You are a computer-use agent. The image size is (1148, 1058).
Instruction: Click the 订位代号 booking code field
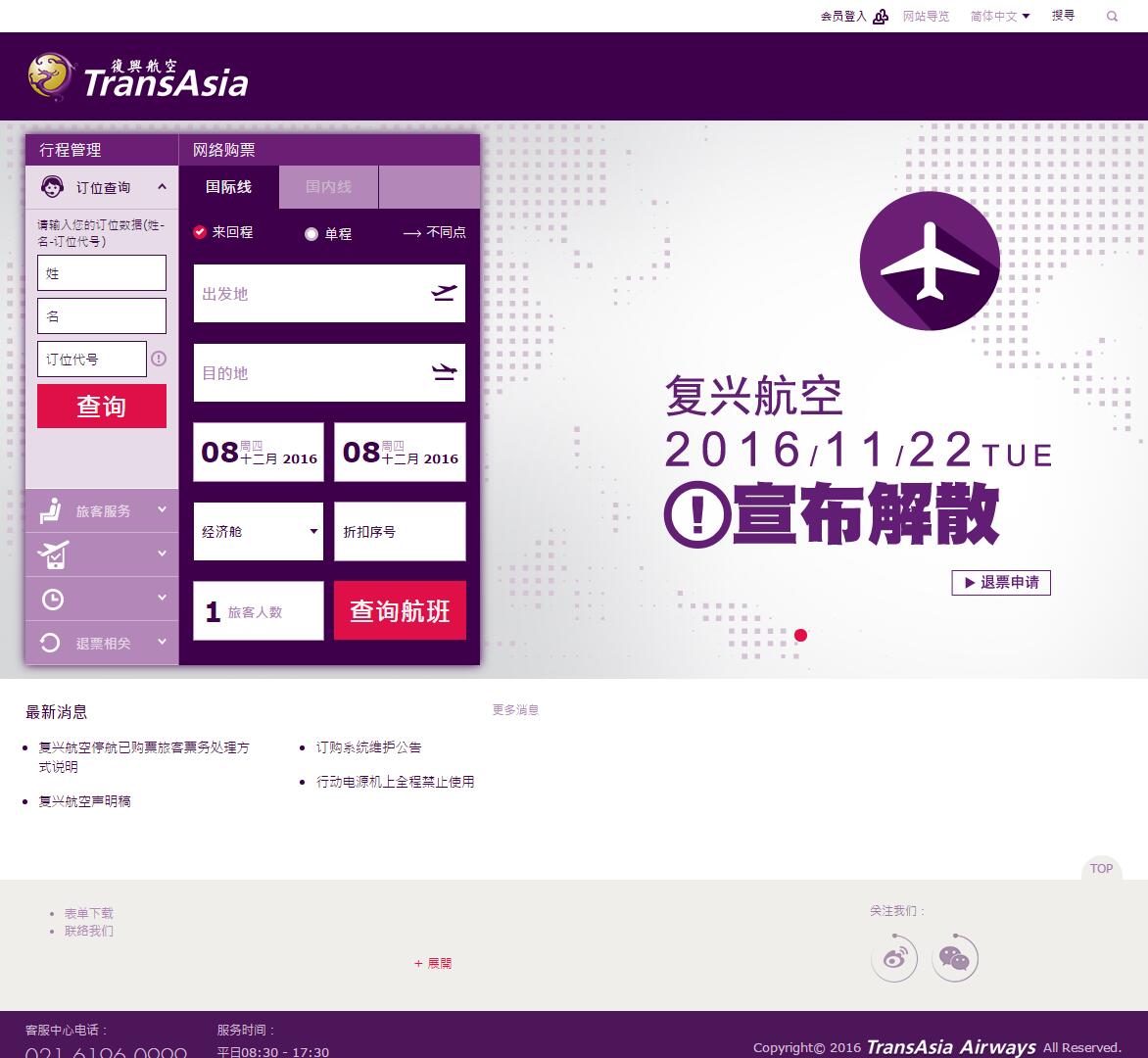tap(91, 359)
